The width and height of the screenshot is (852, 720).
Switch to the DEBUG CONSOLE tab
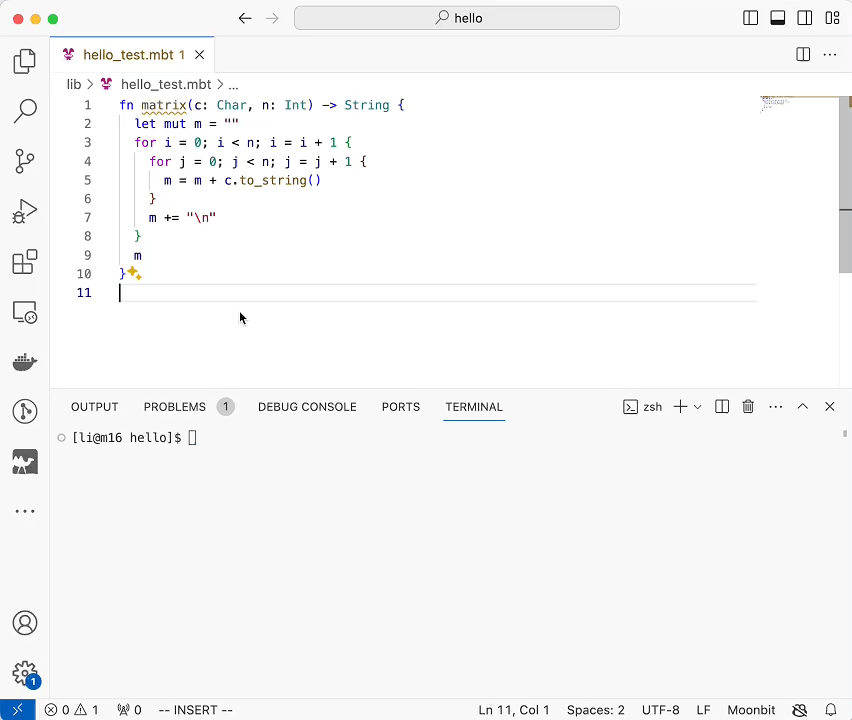(307, 407)
